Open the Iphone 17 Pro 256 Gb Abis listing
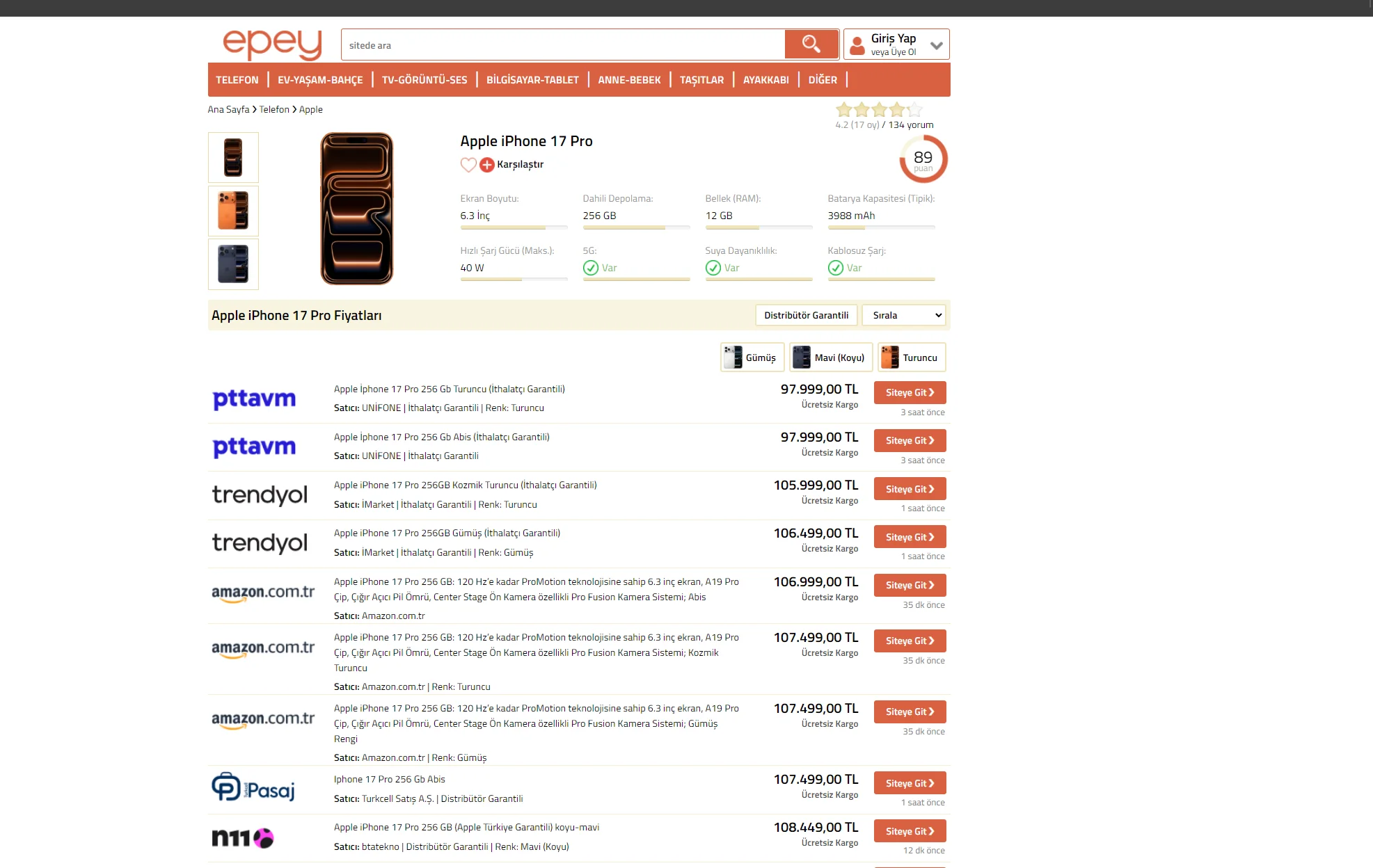Viewport: 1373px width, 868px height. coord(390,779)
